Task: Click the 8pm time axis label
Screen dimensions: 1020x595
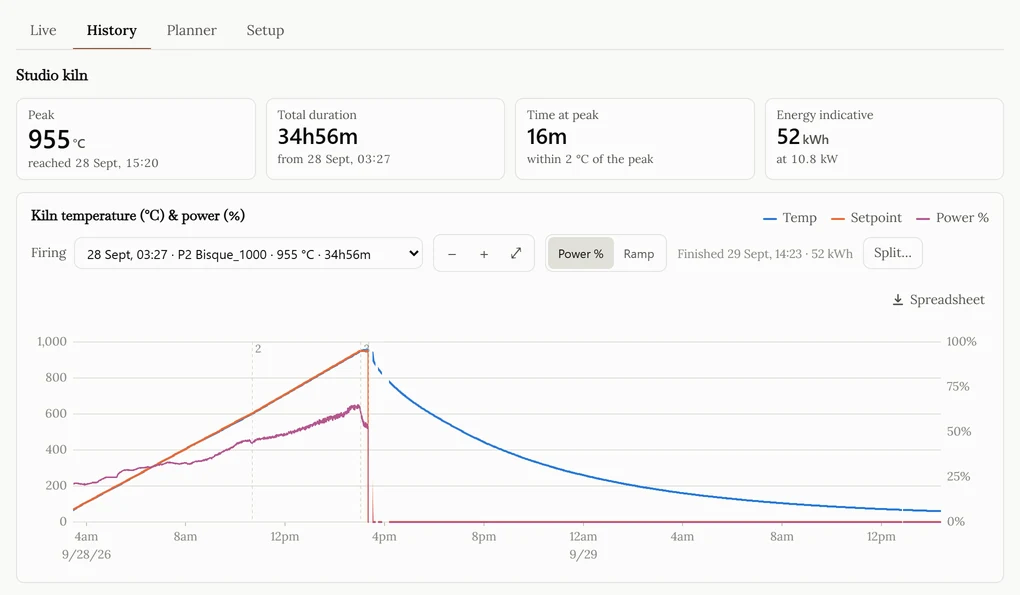Action: pyautogui.click(x=483, y=537)
